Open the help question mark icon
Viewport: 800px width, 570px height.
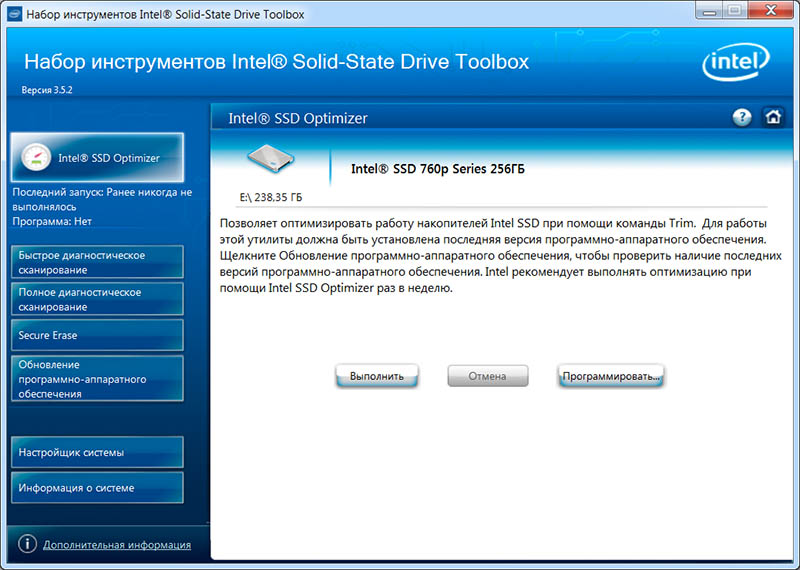pos(741,118)
